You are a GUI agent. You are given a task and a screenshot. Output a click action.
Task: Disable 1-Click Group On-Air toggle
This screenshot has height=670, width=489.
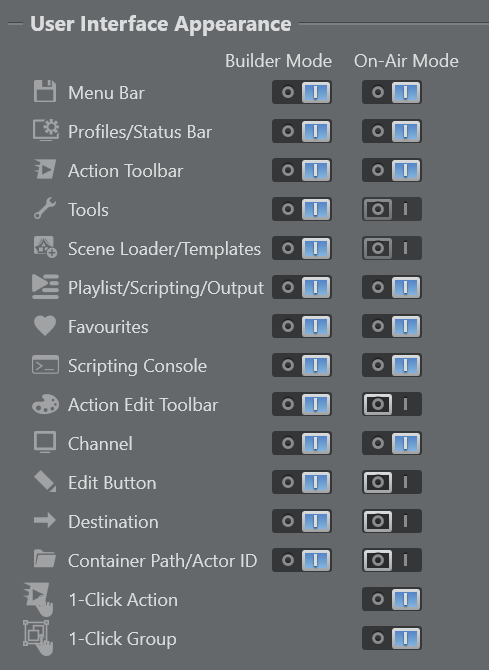392,638
